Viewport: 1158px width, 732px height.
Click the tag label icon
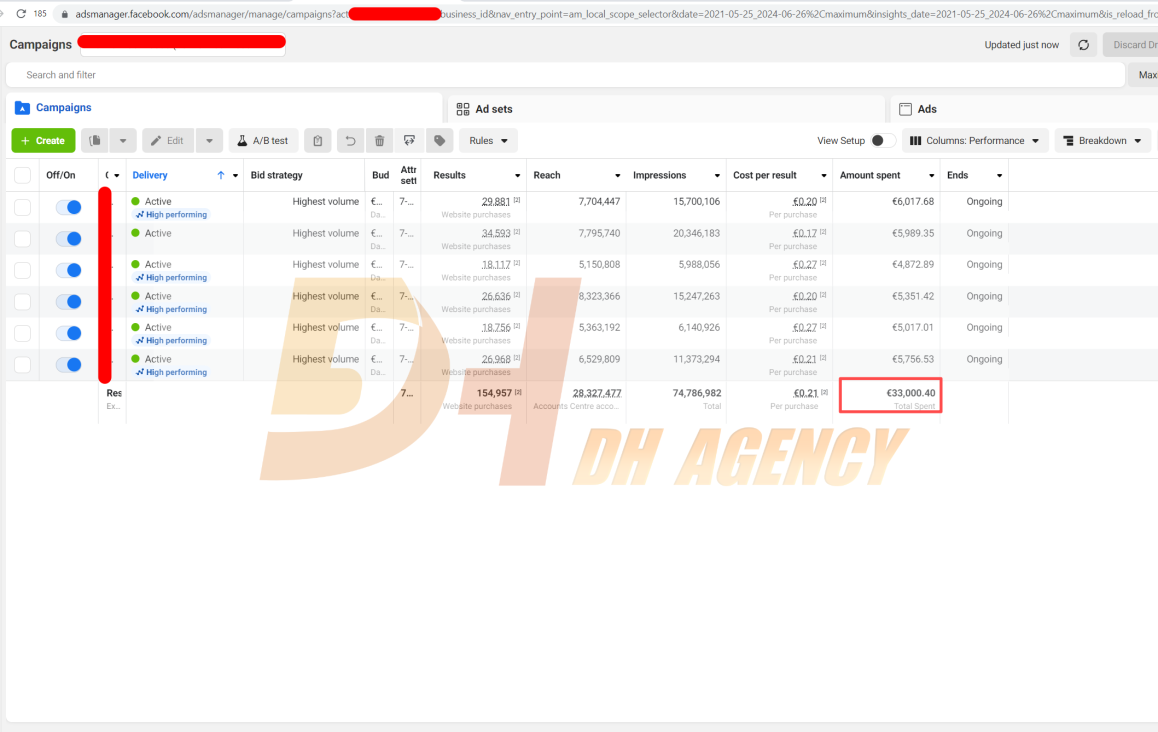click(439, 140)
